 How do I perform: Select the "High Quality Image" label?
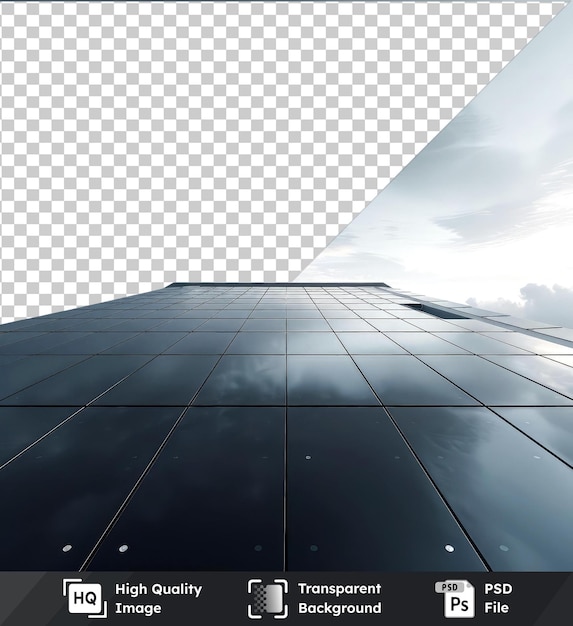point(159,598)
